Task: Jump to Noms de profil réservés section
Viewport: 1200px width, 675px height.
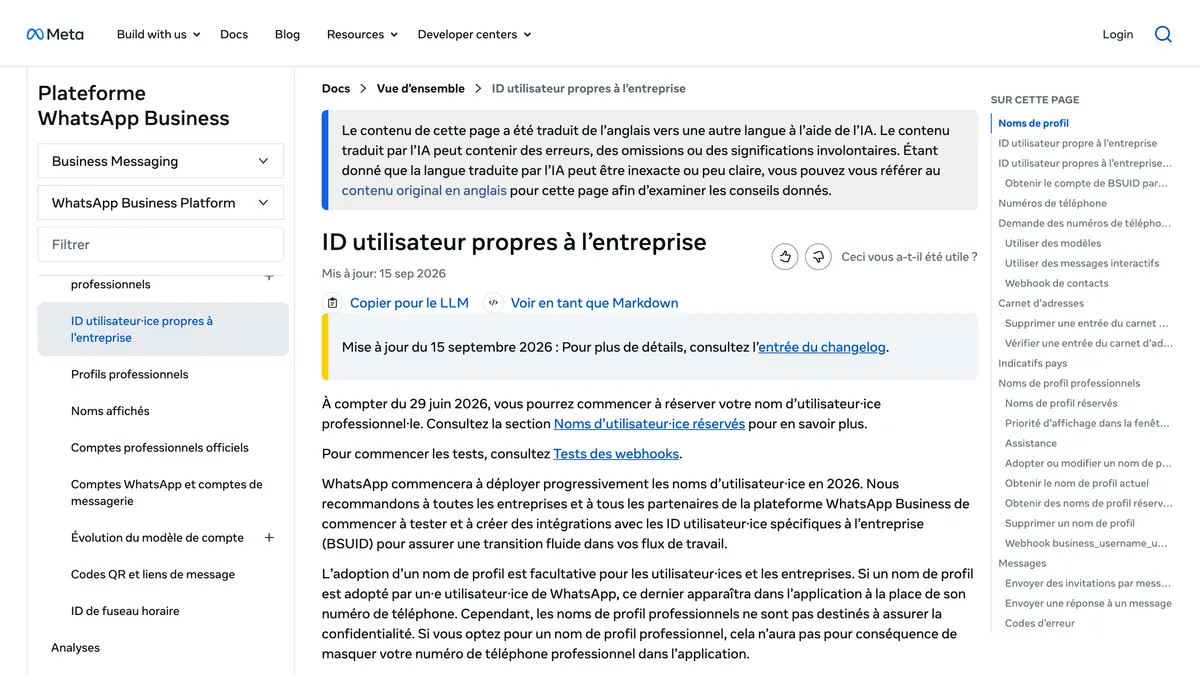Action: [x=1061, y=403]
